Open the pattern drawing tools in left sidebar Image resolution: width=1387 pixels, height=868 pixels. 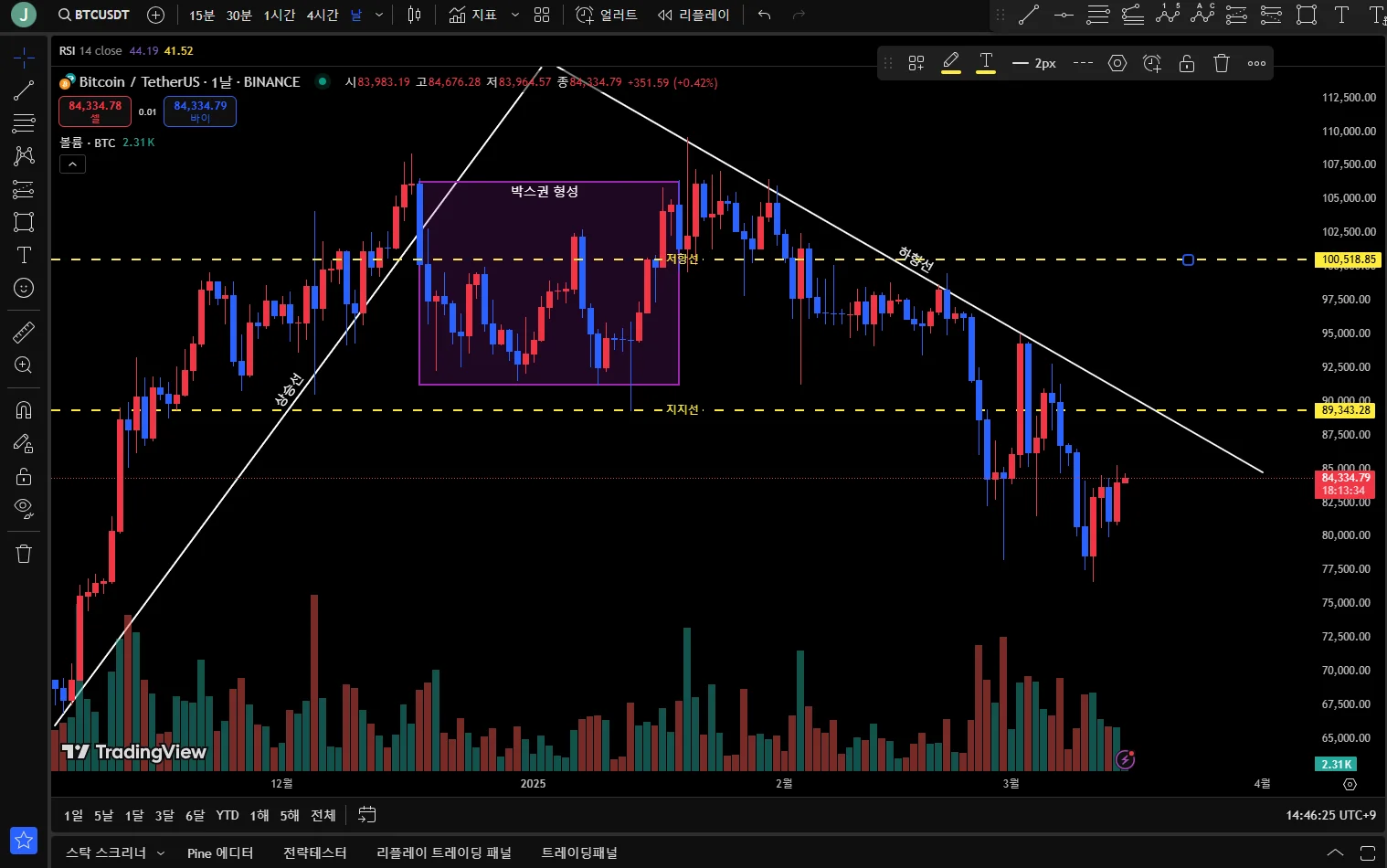point(24,156)
